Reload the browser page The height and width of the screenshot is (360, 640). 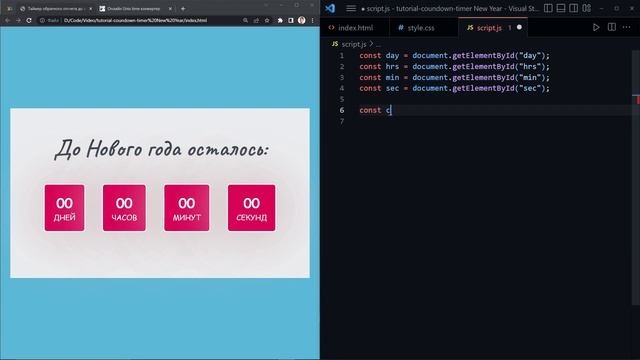point(29,20)
